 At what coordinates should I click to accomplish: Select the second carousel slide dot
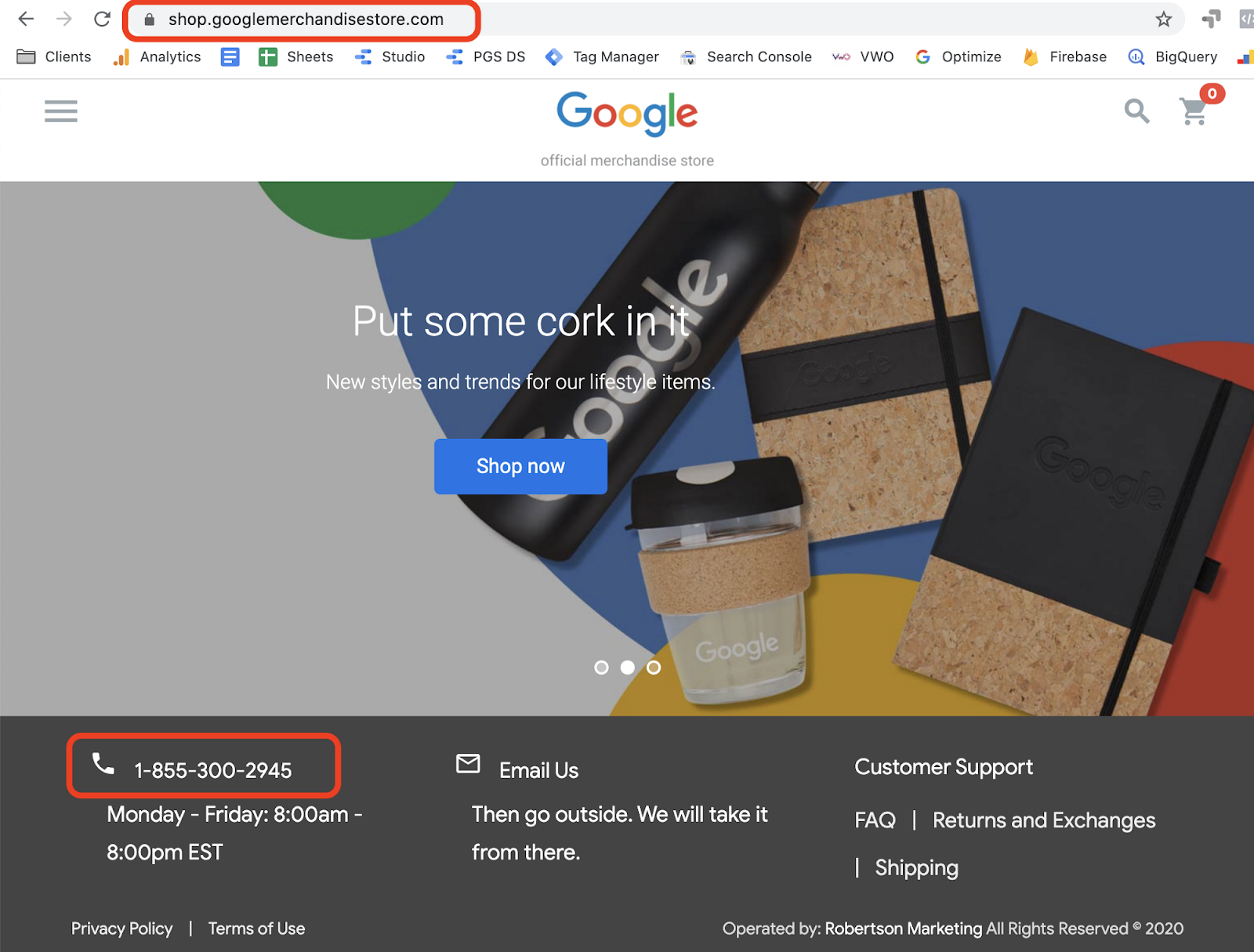(x=628, y=668)
